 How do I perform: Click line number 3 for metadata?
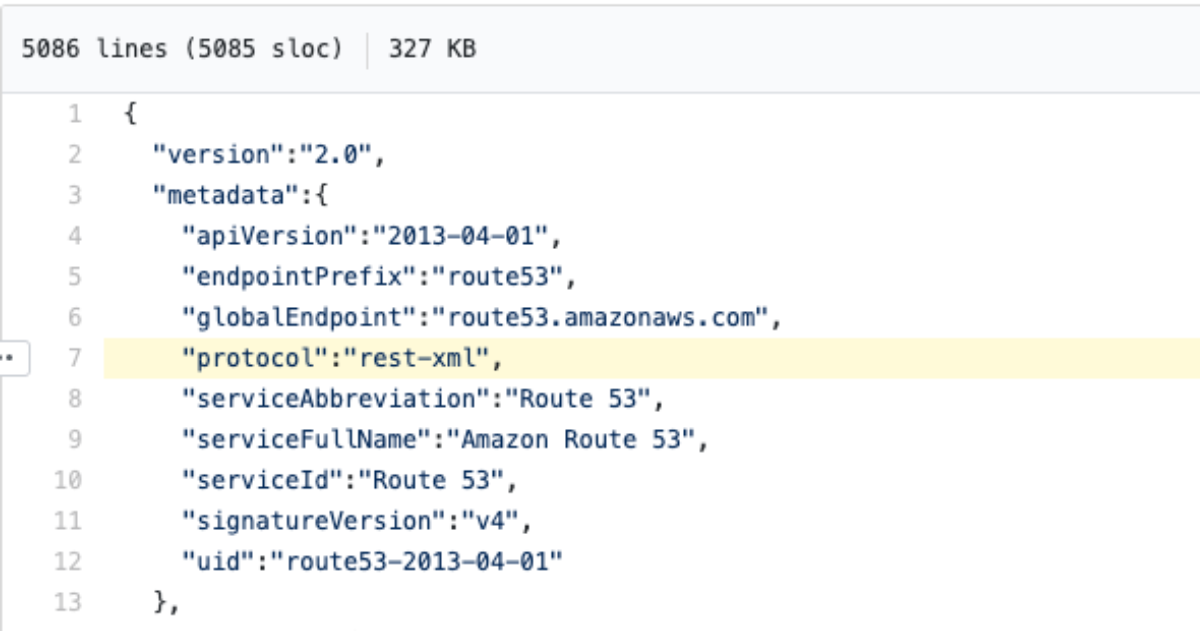(75, 195)
